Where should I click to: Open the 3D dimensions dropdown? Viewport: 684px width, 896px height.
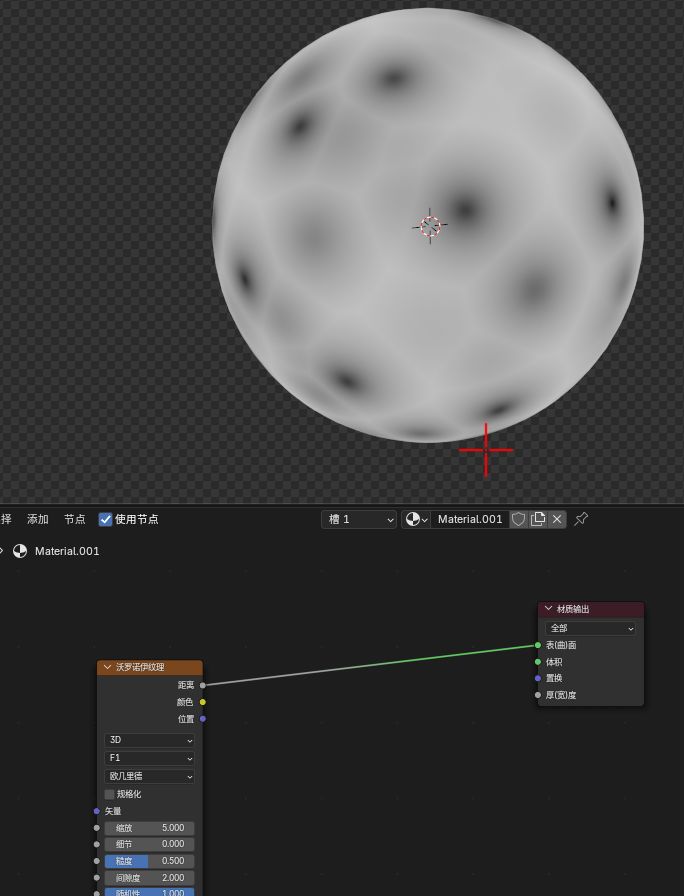pyautogui.click(x=149, y=740)
